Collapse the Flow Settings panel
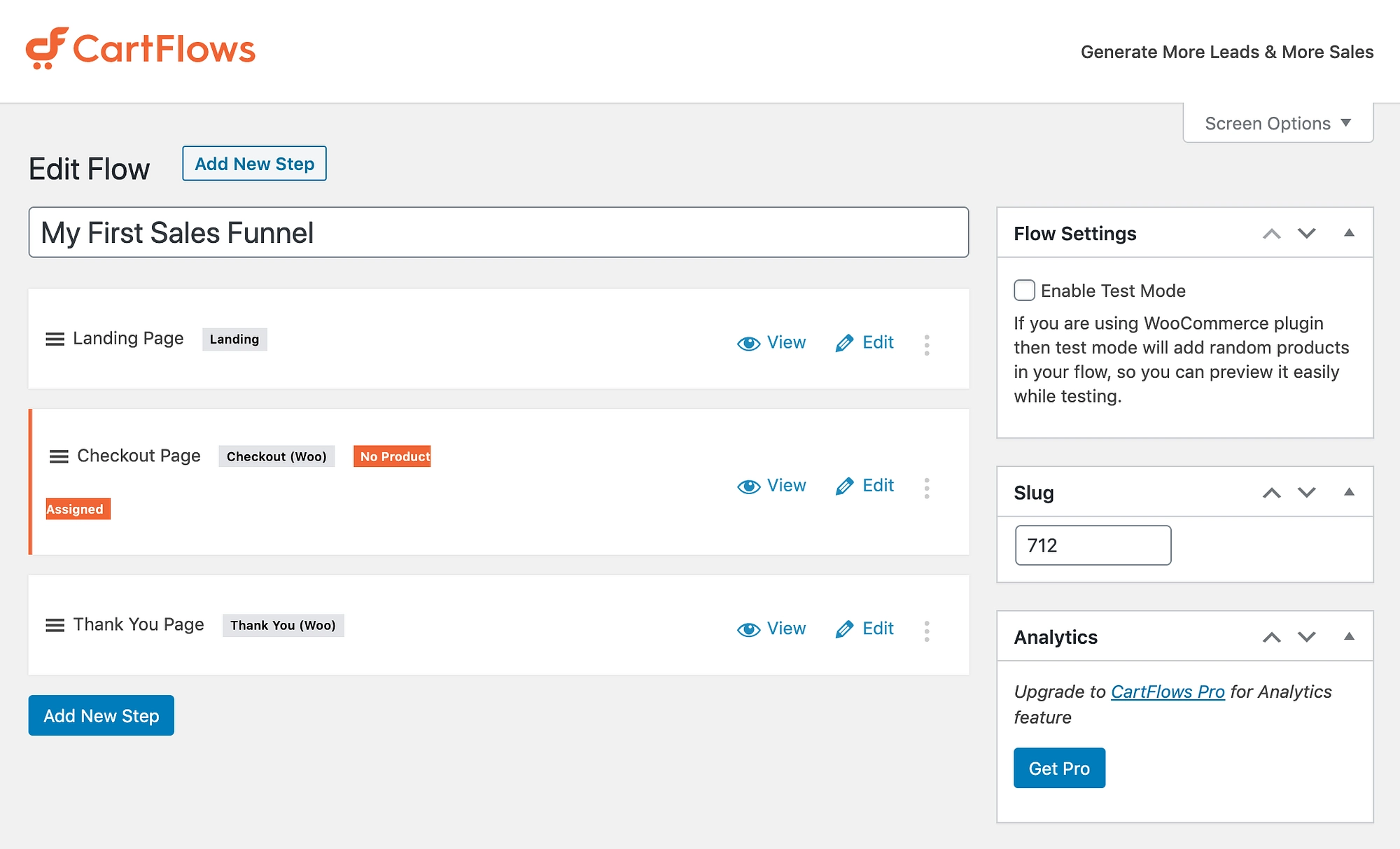This screenshot has height=849, width=1400. [1349, 233]
